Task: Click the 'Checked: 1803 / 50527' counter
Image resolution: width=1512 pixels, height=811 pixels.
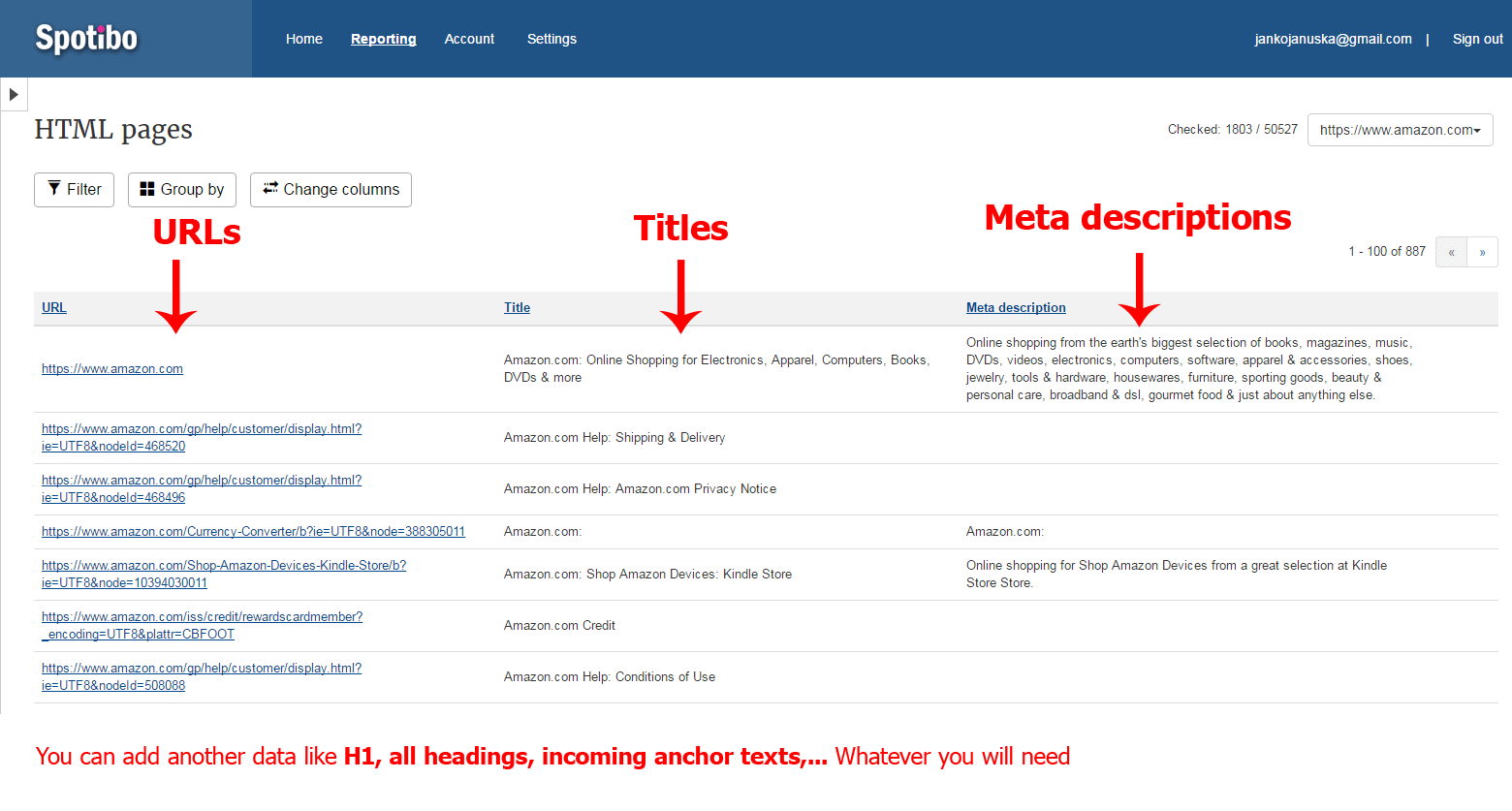Action: tap(1233, 130)
